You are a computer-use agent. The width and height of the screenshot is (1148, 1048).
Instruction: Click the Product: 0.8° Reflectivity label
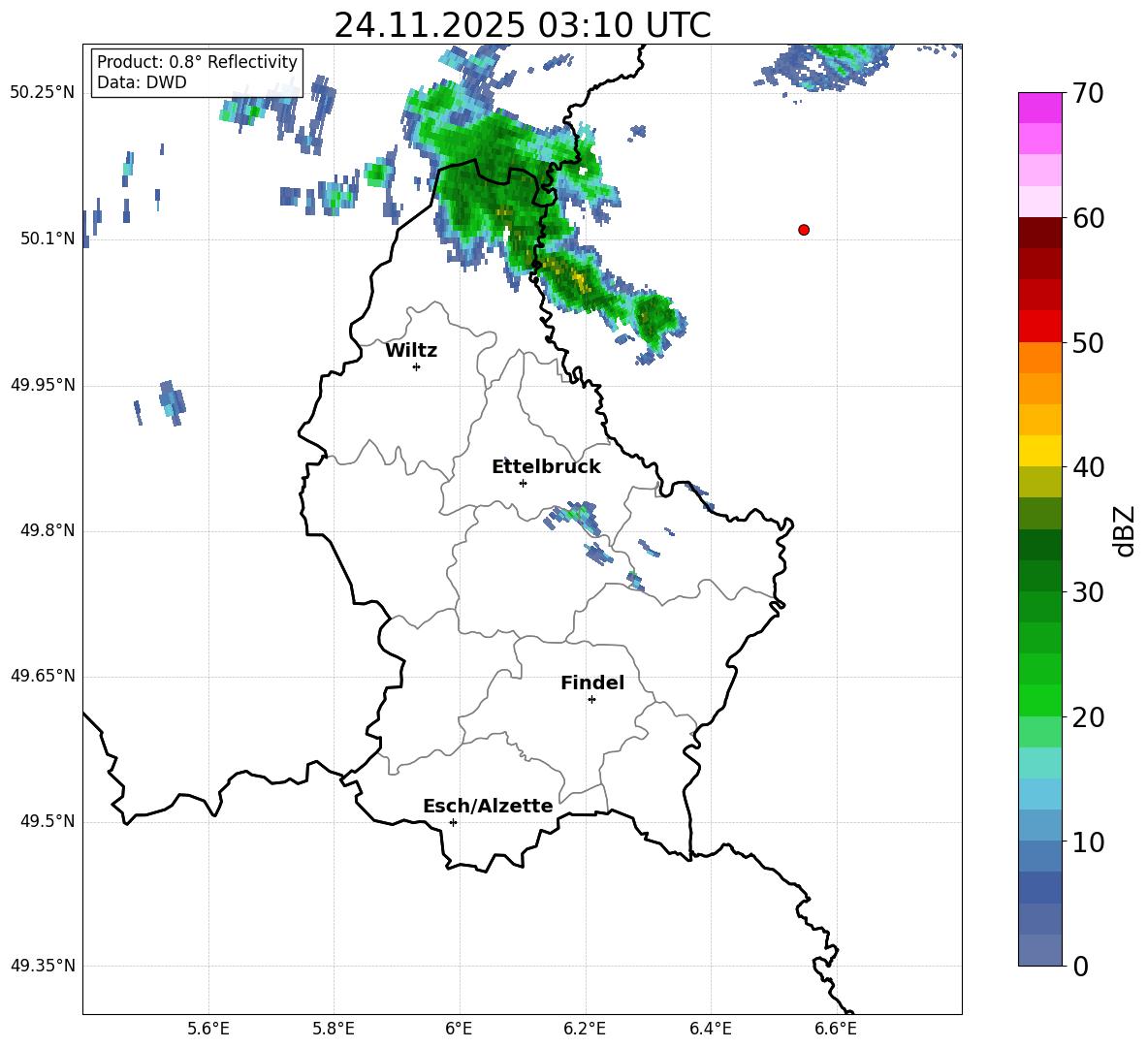tap(197, 62)
